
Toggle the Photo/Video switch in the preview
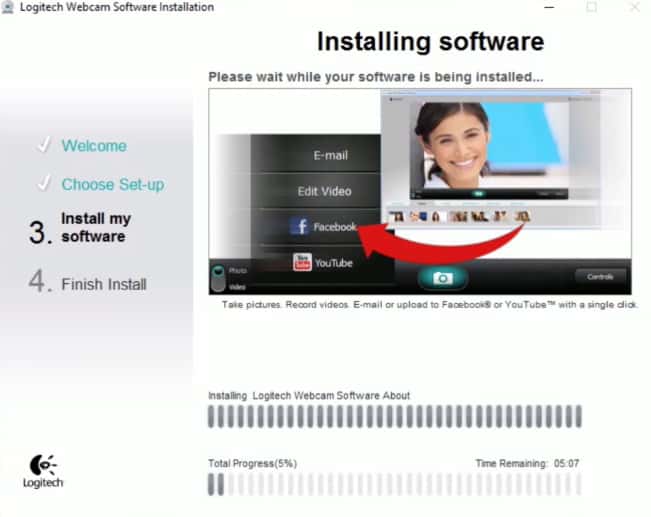click(218, 277)
